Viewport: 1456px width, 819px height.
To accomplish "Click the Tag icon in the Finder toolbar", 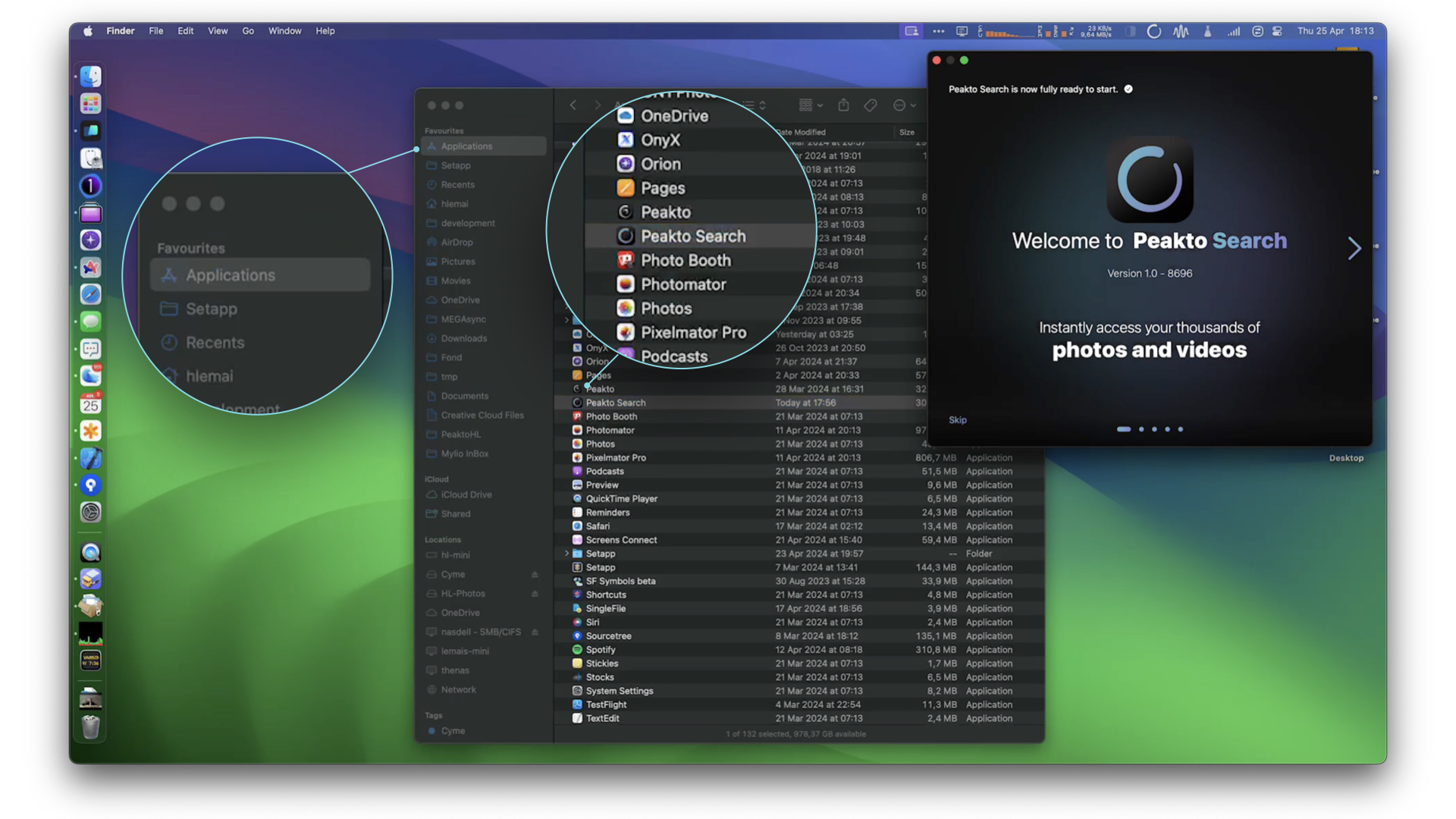I will [871, 105].
